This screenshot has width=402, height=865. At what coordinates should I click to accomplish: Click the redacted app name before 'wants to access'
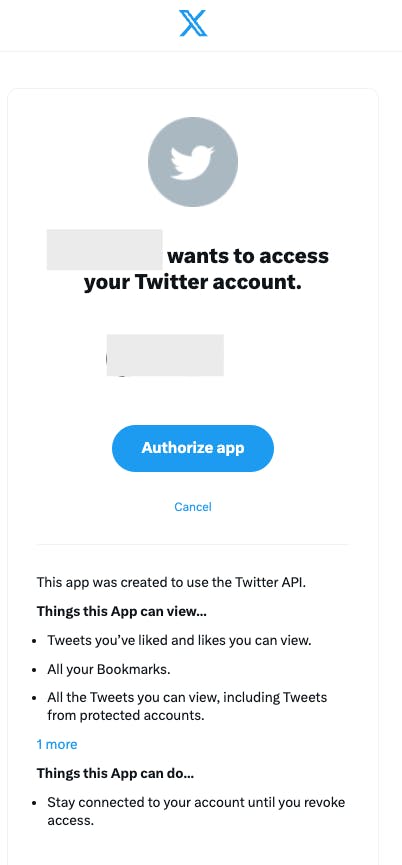104,250
